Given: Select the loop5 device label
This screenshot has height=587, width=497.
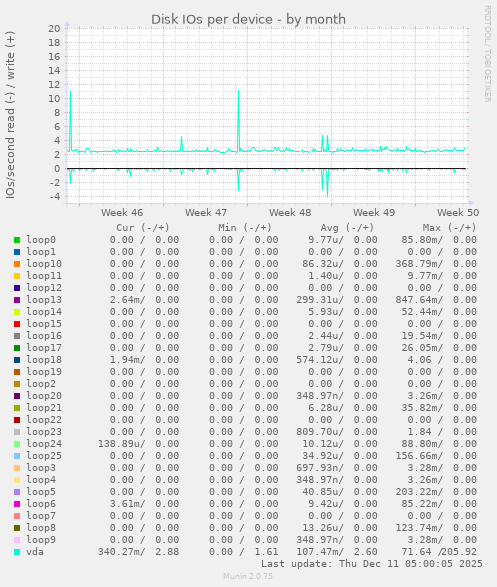Looking at the screenshot, I should (x=41, y=492).
